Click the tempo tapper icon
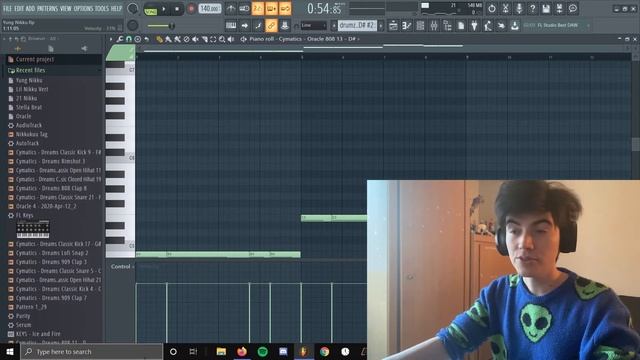Screen dimensions: 640x360 [488, 26]
